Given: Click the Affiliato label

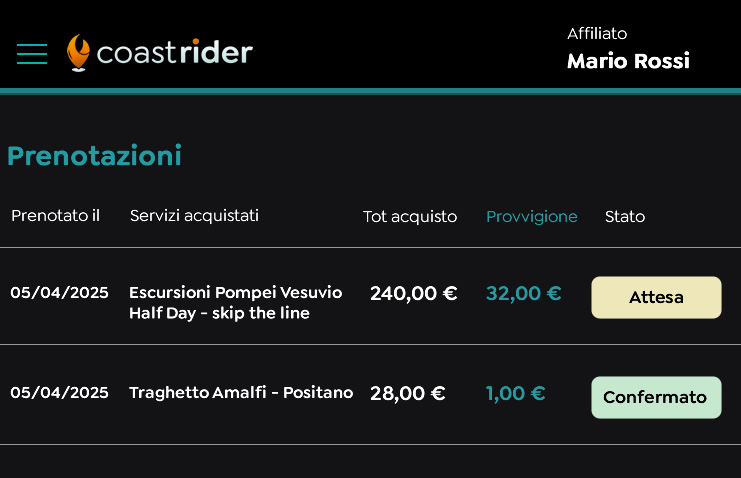Looking at the screenshot, I should tap(597, 33).
